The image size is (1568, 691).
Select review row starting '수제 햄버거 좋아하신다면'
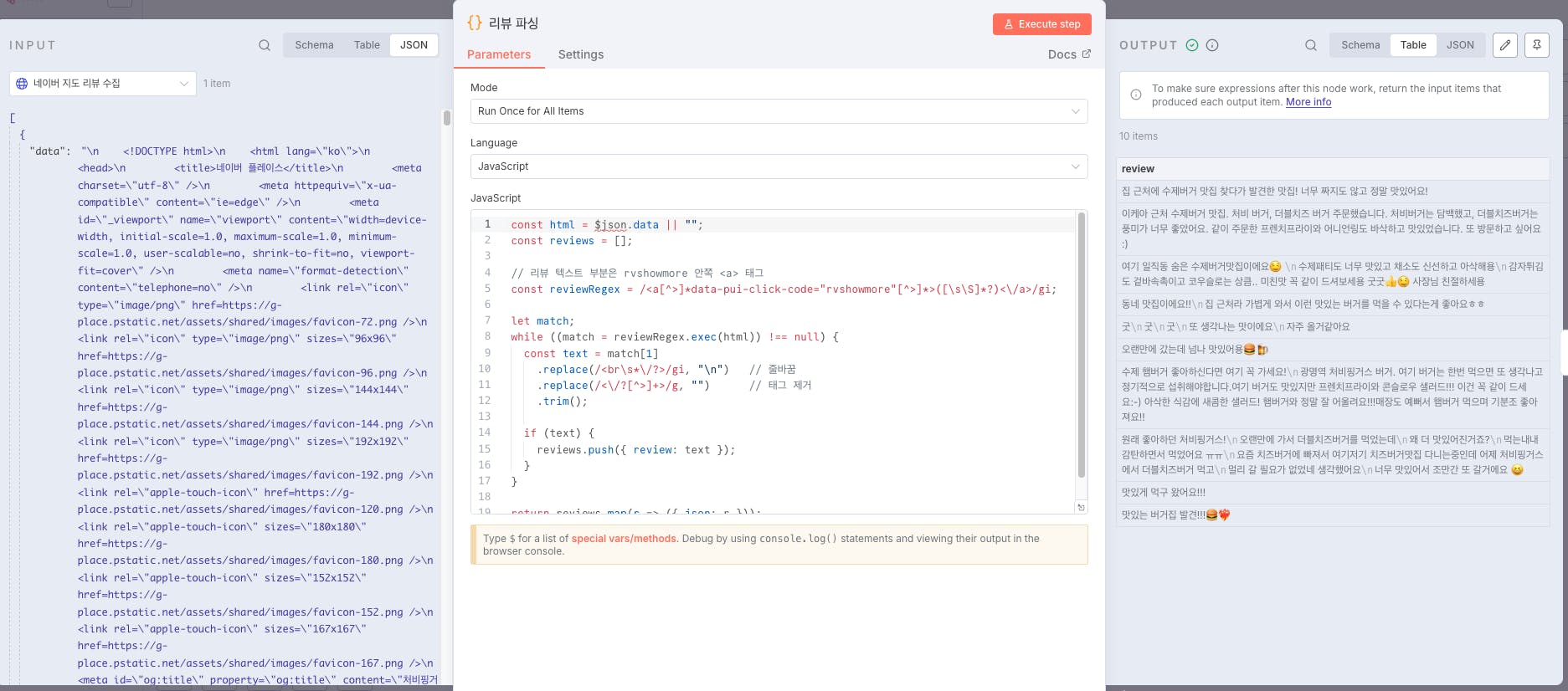pyautogui.click(x=1333, y=394)
